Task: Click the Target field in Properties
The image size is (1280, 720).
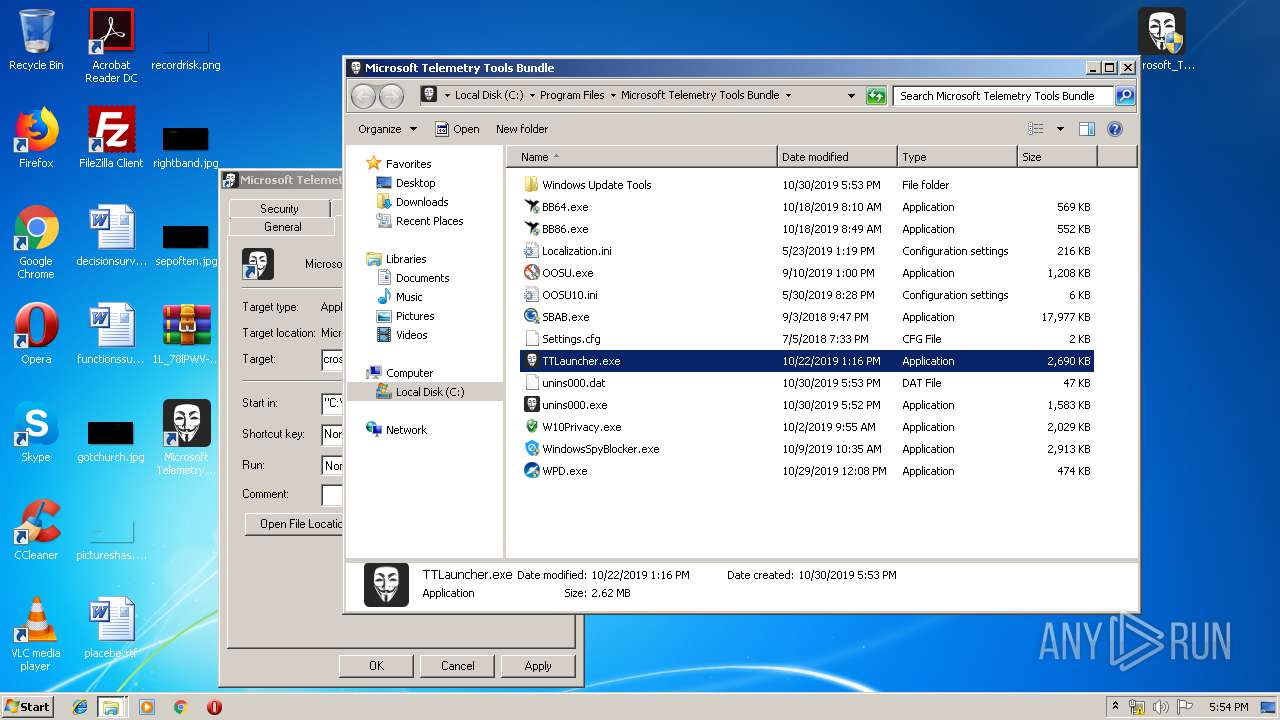Action: pyautogui.click(x=332, y=359)
